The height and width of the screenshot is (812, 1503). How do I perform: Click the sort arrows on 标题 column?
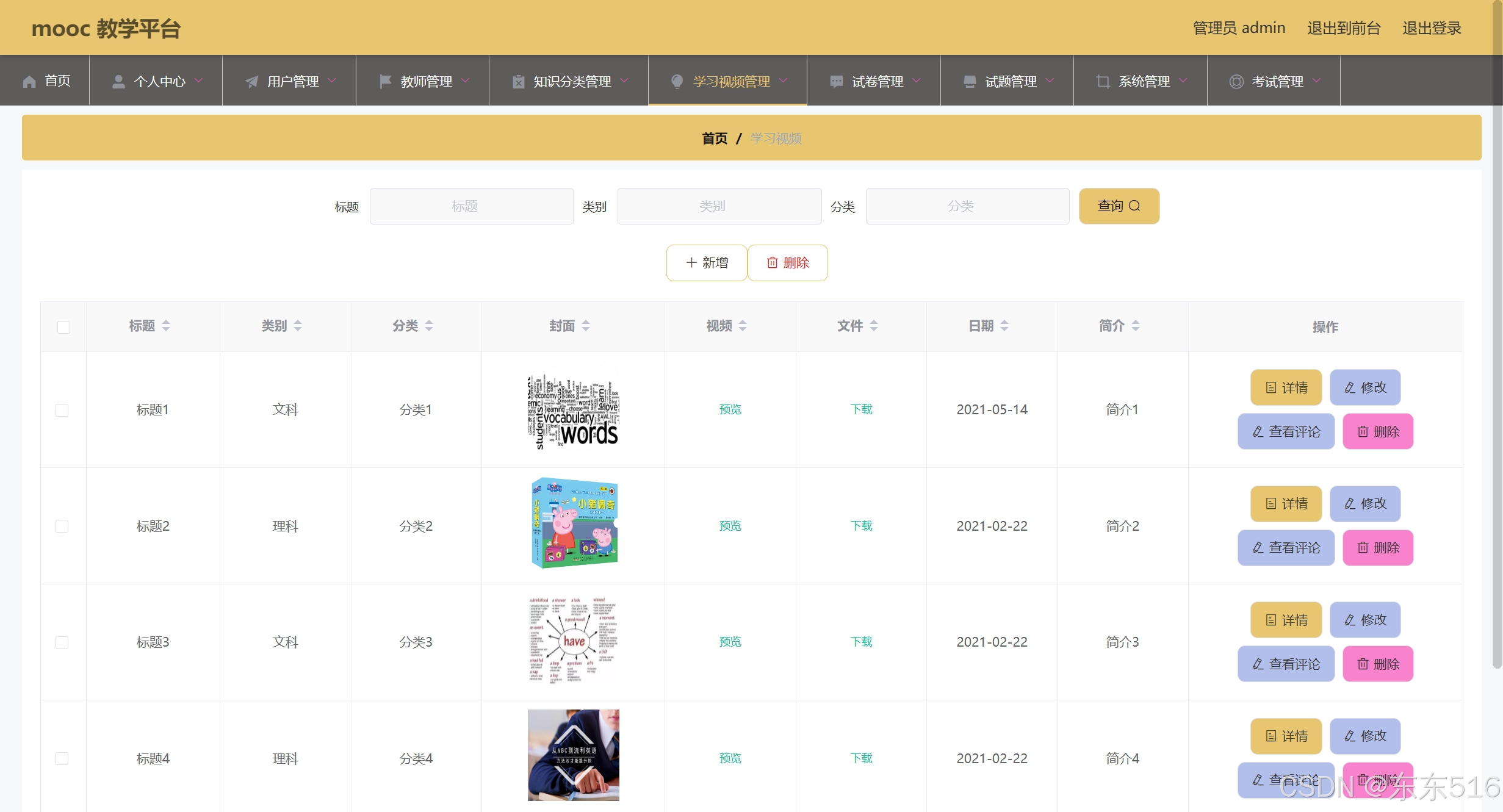pyautogui.click(x=166, y=326)
